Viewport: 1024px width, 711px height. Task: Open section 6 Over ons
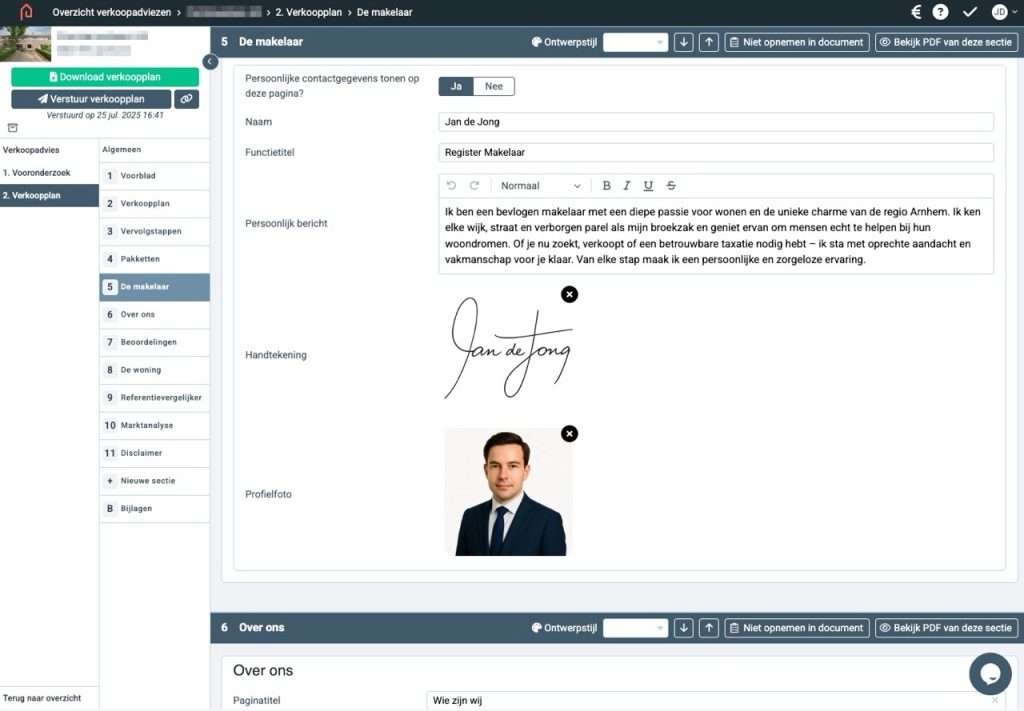(x=155, y=315)
